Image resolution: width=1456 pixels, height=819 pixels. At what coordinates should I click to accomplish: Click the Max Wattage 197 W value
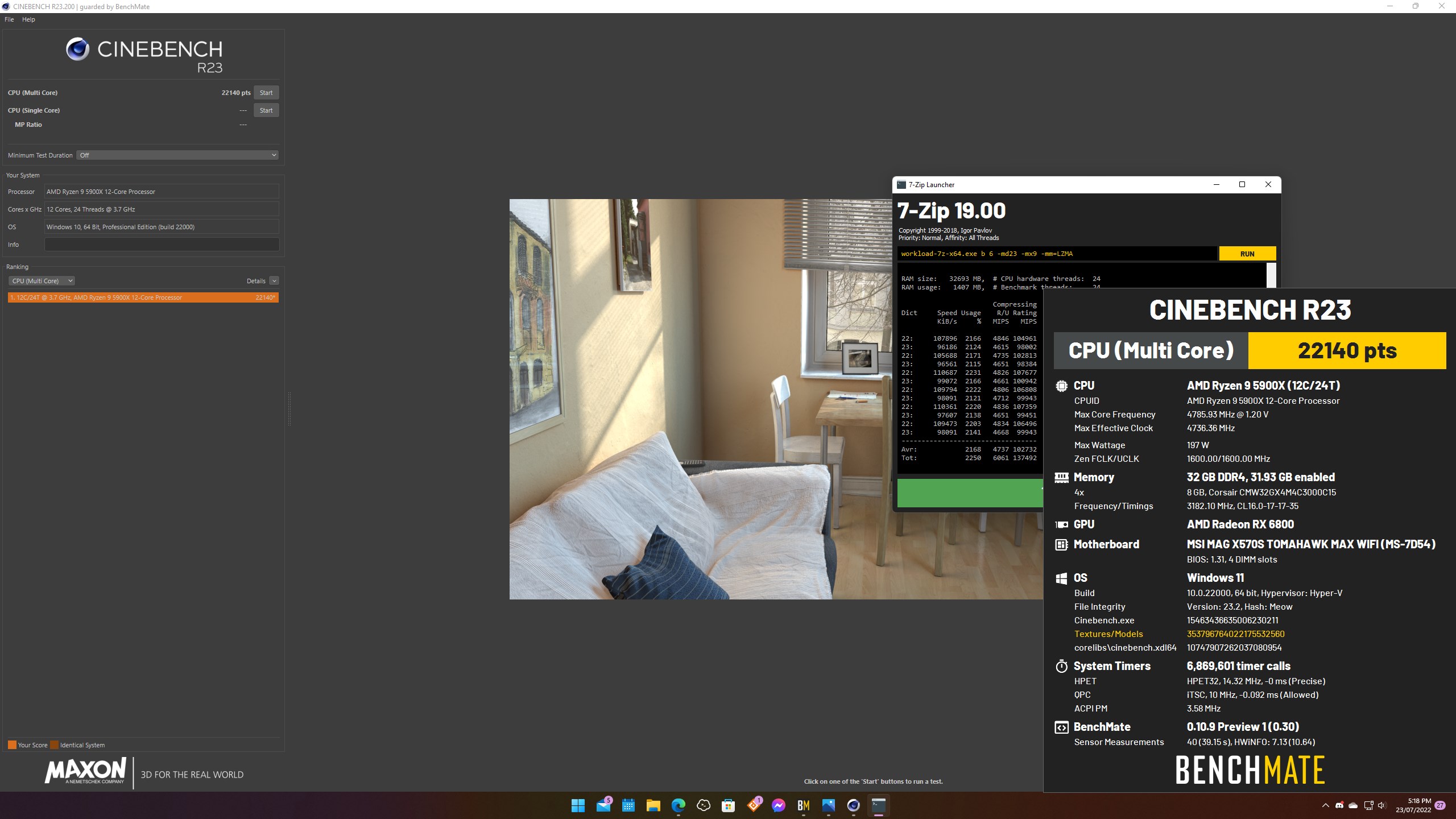[1198, 445]
